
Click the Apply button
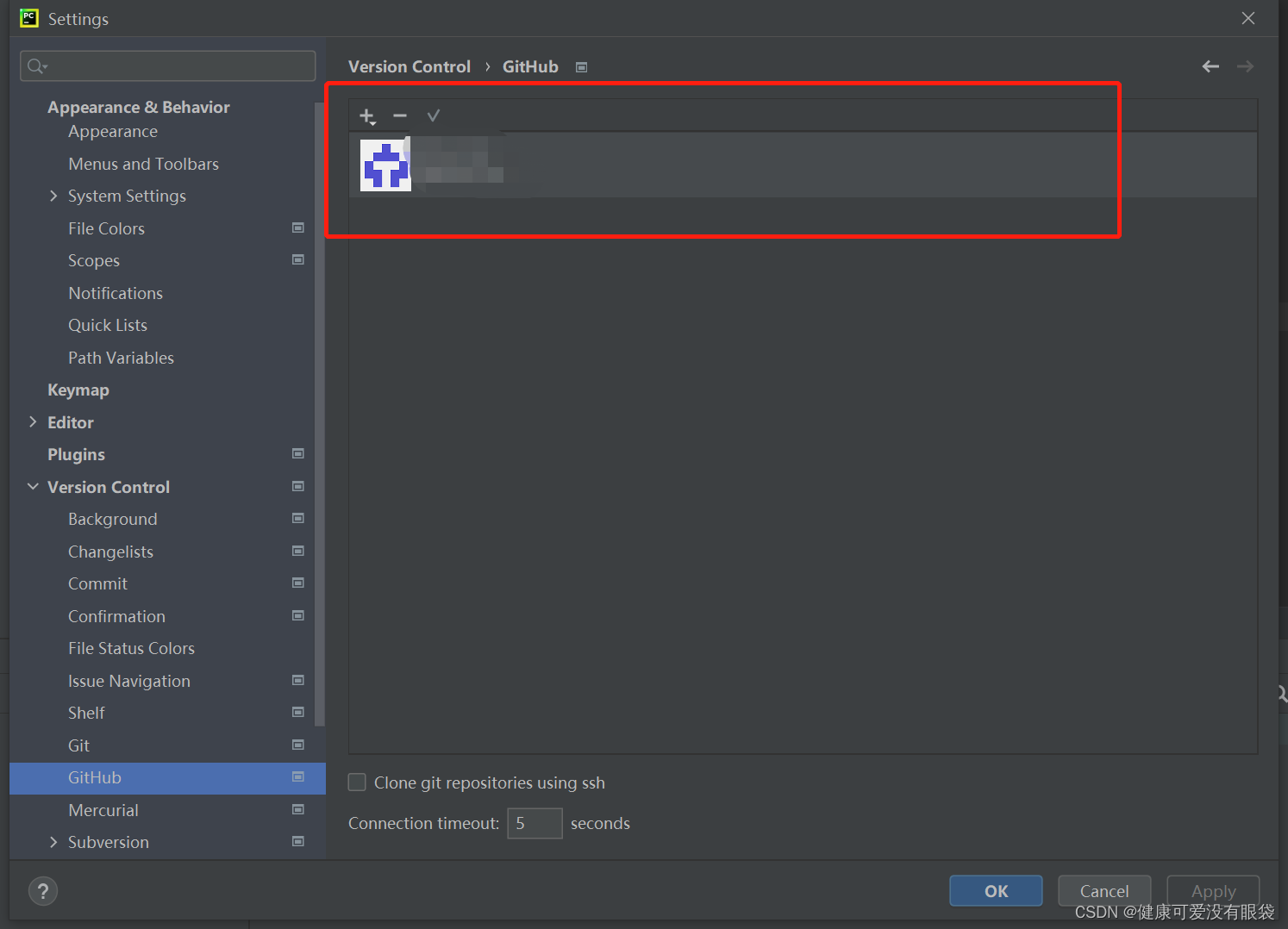[x=1213, y=891]
